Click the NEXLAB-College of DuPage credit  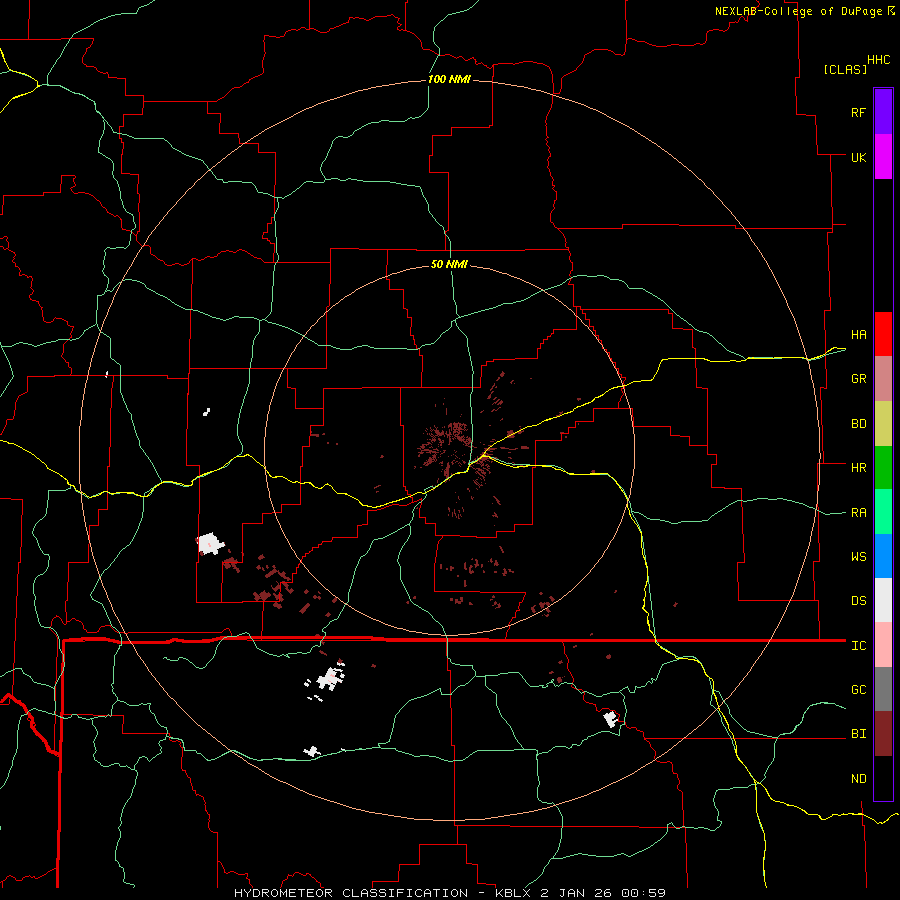pyautogui.click(x=805, y=11)
